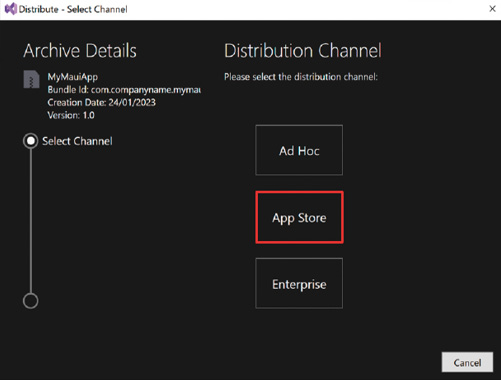The image size is (501, 380).
Task: Select the Select Channel step indicator
Action: [x=31, y=141]
